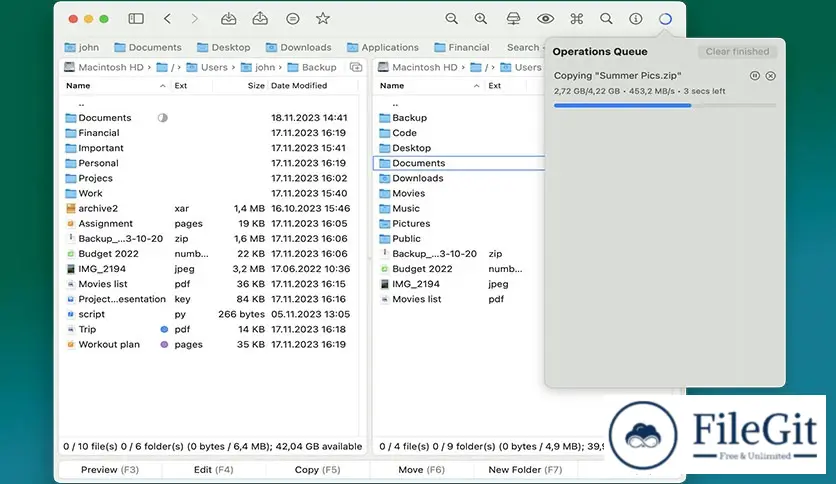Select the Assignment pages file
Screen dimensions: 836x484
click(x=208, y=223)
